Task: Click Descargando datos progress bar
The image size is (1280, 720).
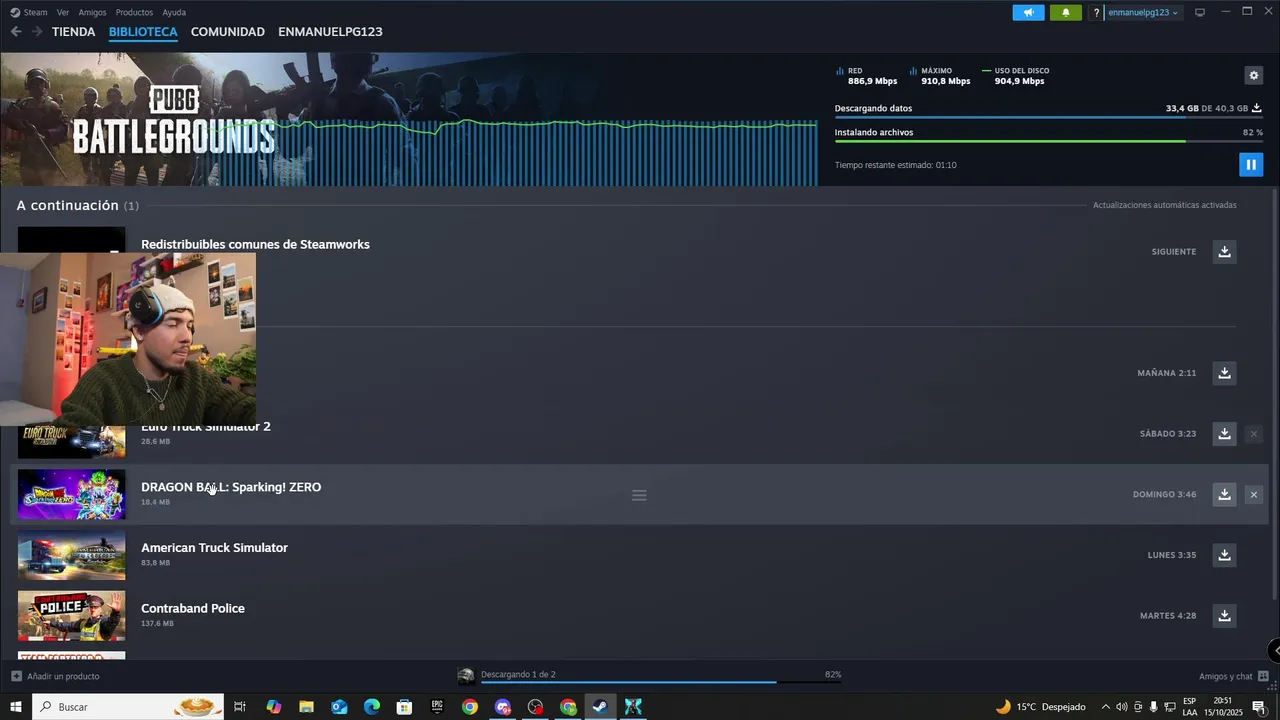Action: click(x=1048, y=118)
